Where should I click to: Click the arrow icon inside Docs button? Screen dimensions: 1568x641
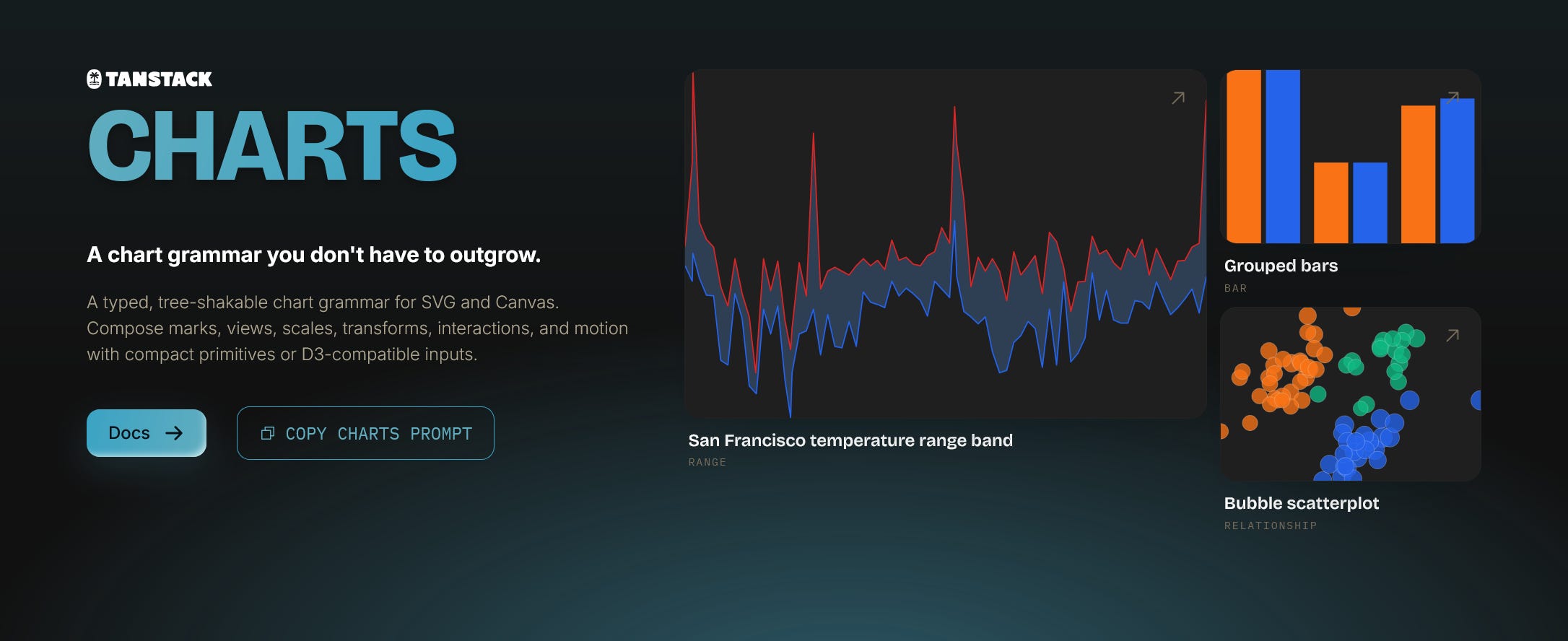[x=174, y=433]
